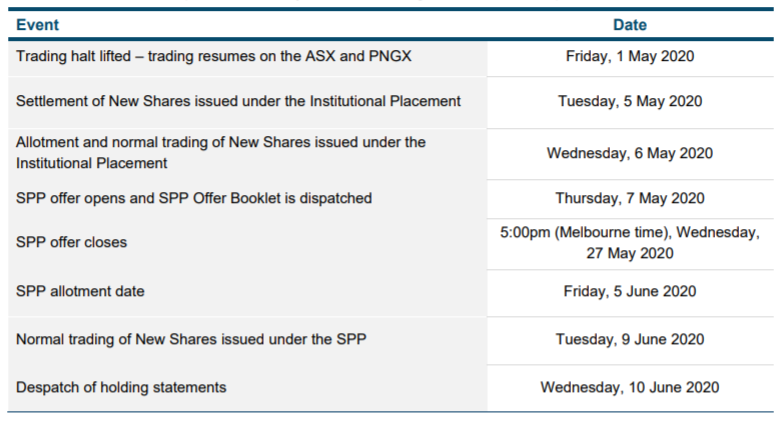Select Despatch of holding statements text
Image resolution: width=783 pixels, height=421 pixels.
click(121, 388)
